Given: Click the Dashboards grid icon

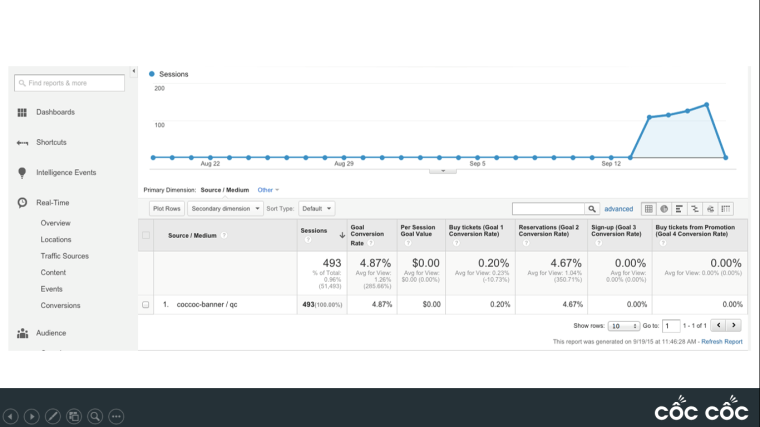Looking at the screenshot, I should 22,112.
